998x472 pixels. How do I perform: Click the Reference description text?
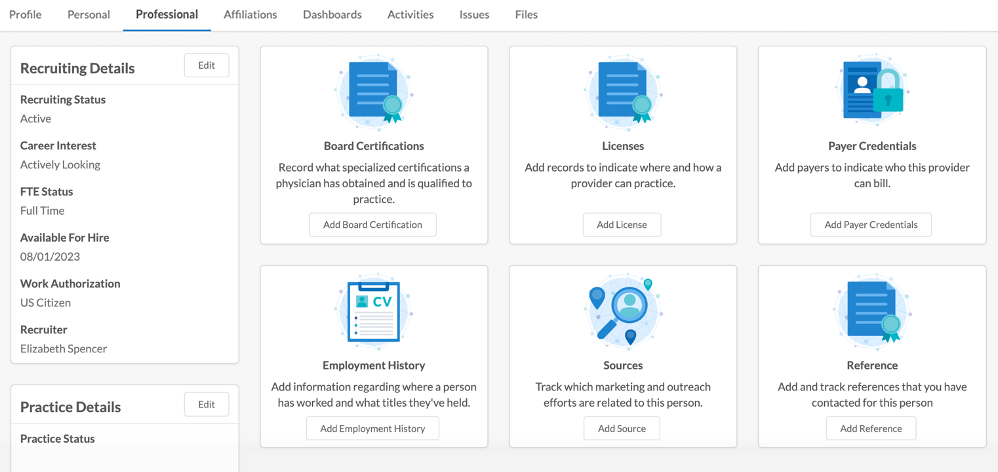[872, 394]
